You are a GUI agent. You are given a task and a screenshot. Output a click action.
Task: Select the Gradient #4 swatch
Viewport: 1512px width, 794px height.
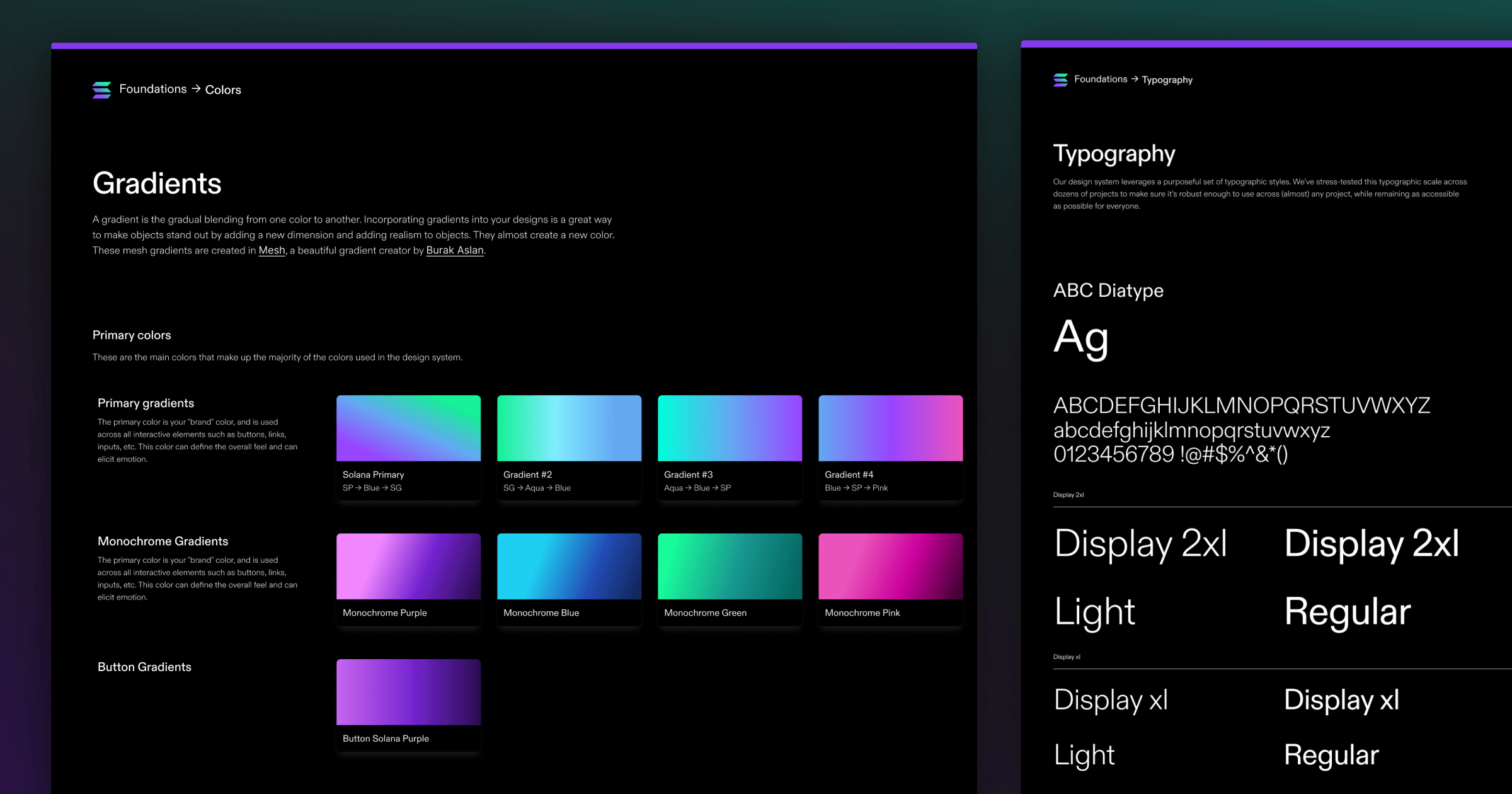click(890, 427)
